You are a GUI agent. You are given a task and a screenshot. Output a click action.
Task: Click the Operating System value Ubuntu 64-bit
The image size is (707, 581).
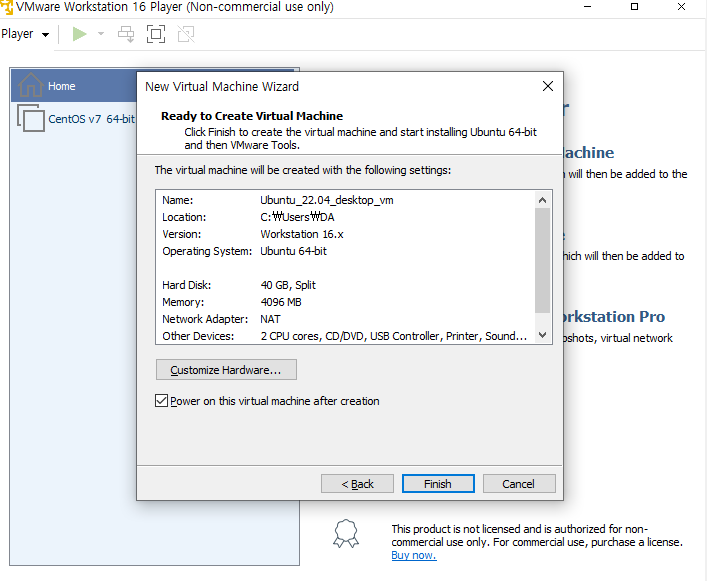click(294, 251)
